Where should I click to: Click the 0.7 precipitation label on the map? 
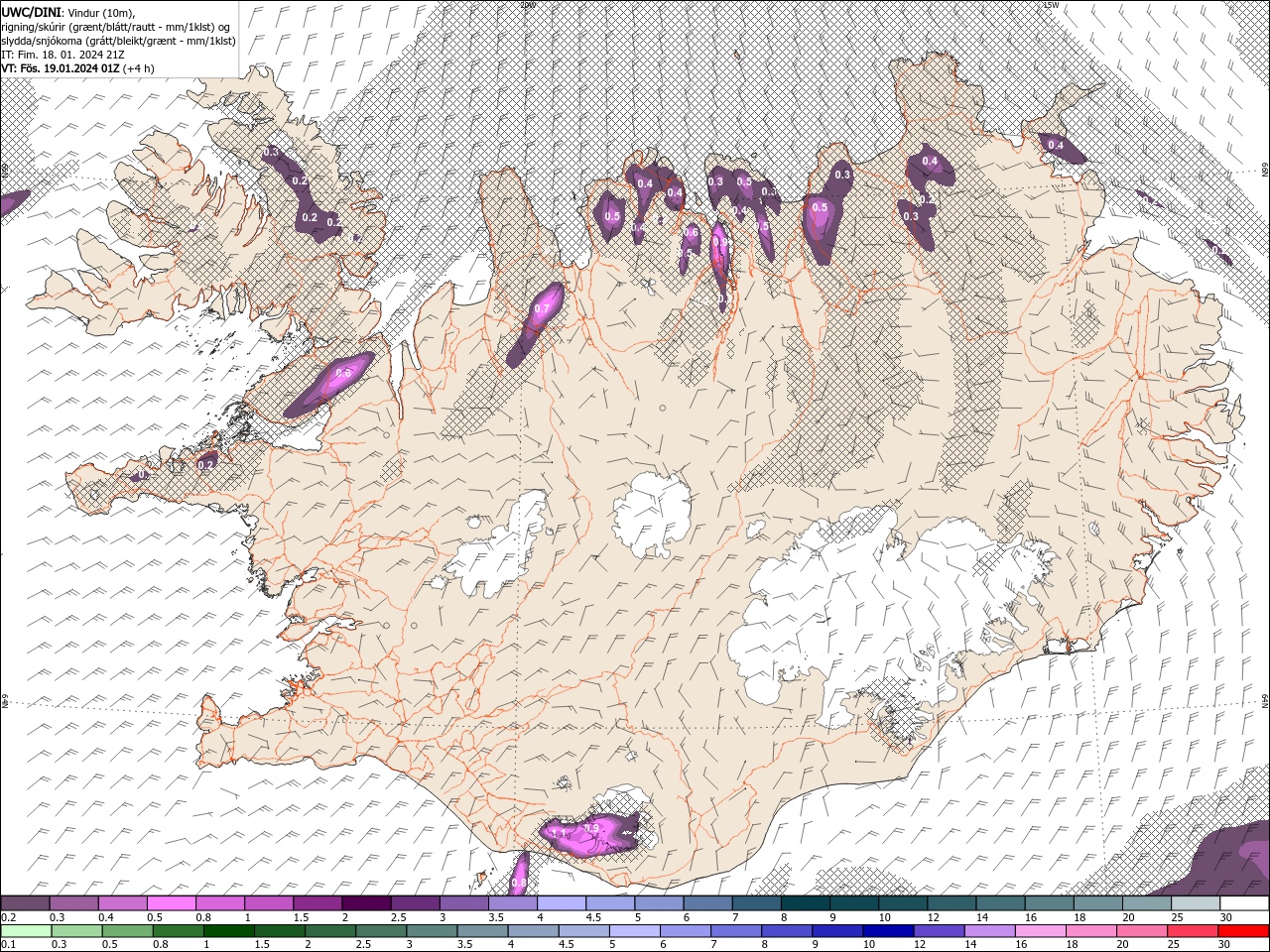click(541, 309)
